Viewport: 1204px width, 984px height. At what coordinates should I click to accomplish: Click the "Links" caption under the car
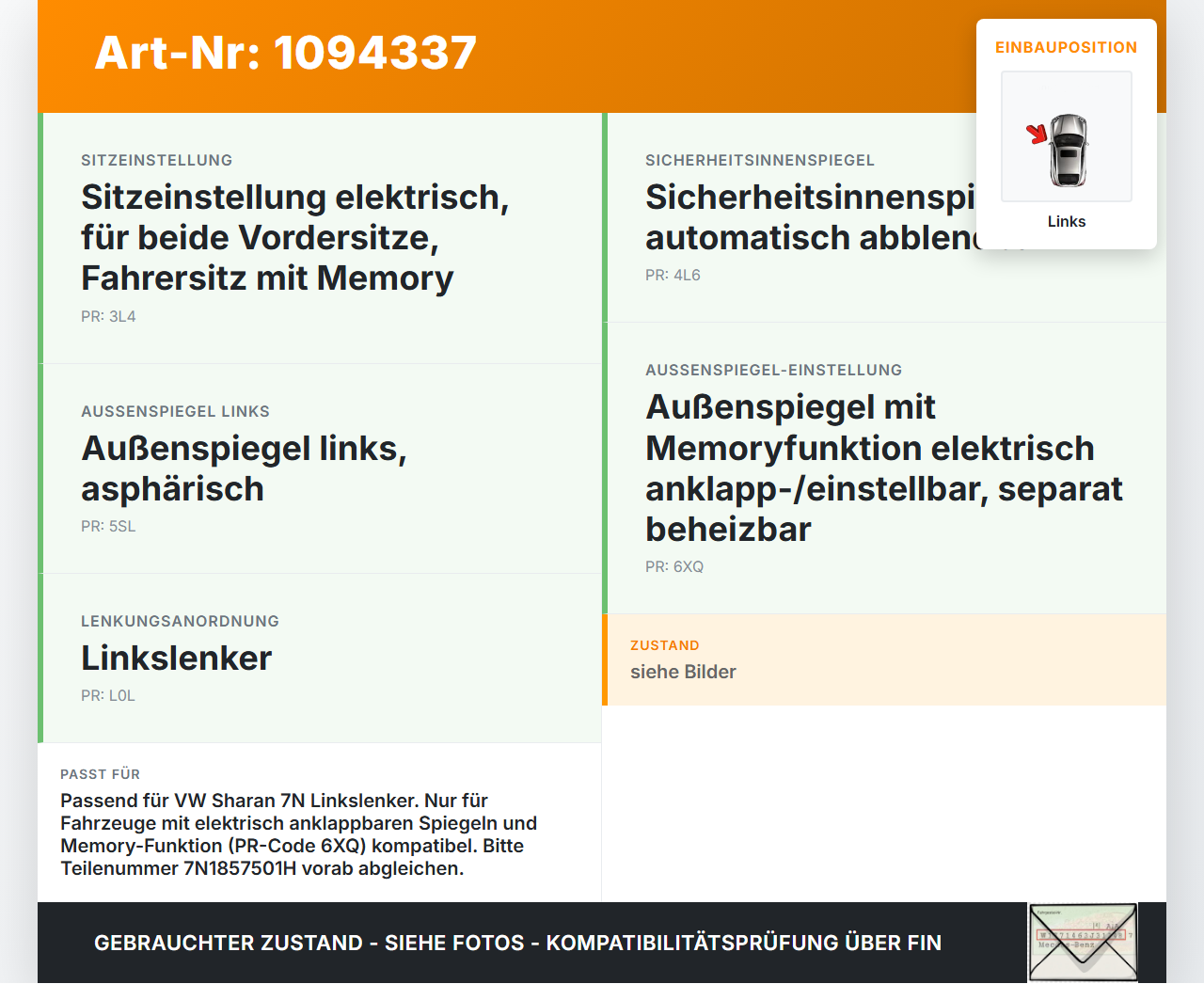(1067, 221)
